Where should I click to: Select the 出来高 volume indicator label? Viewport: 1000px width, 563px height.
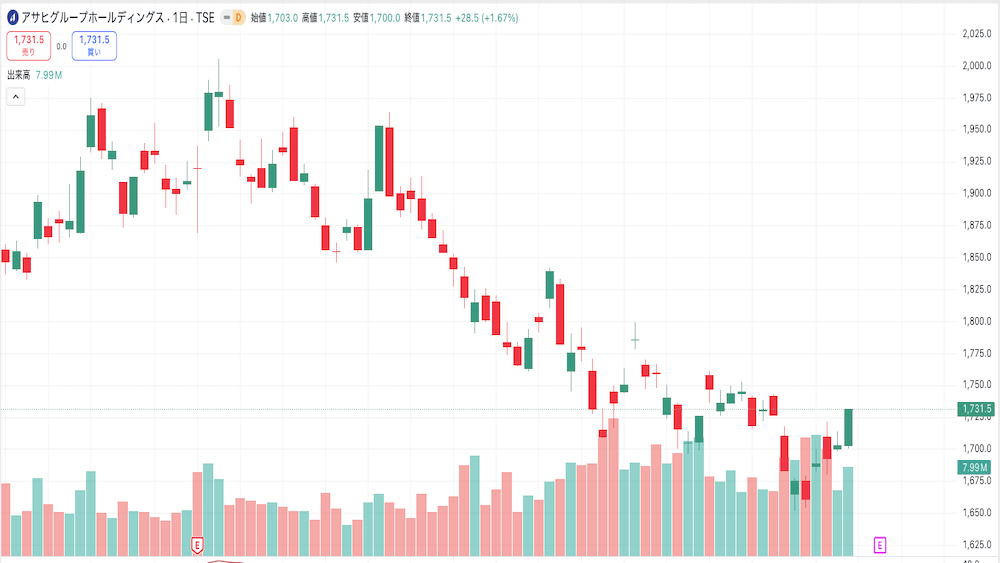point(19,75)
